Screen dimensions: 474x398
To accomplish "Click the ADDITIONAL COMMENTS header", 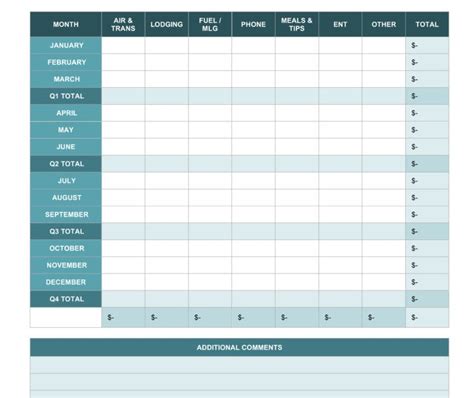I will point(239,347).
